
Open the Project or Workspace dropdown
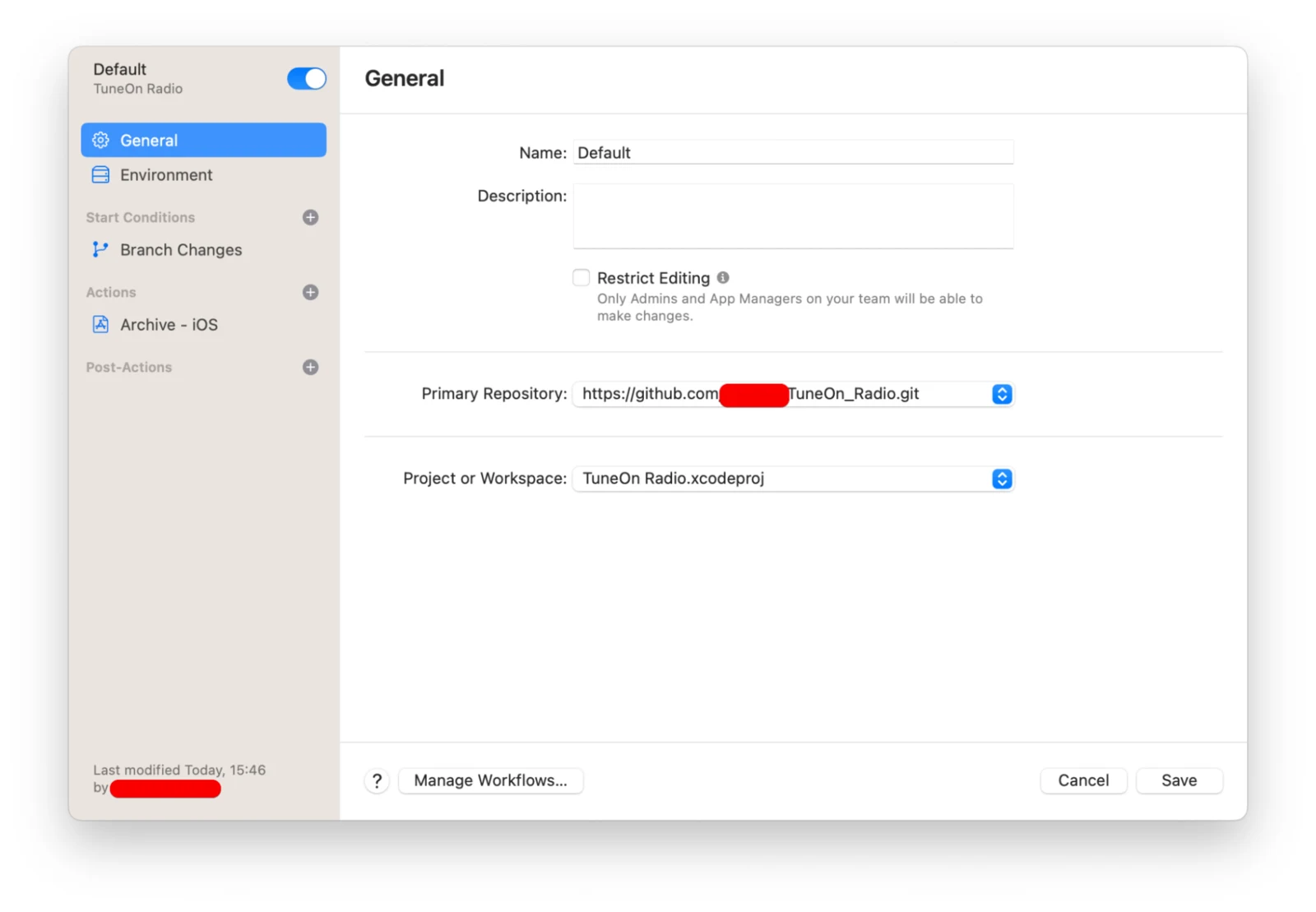(x=793, y=479)
